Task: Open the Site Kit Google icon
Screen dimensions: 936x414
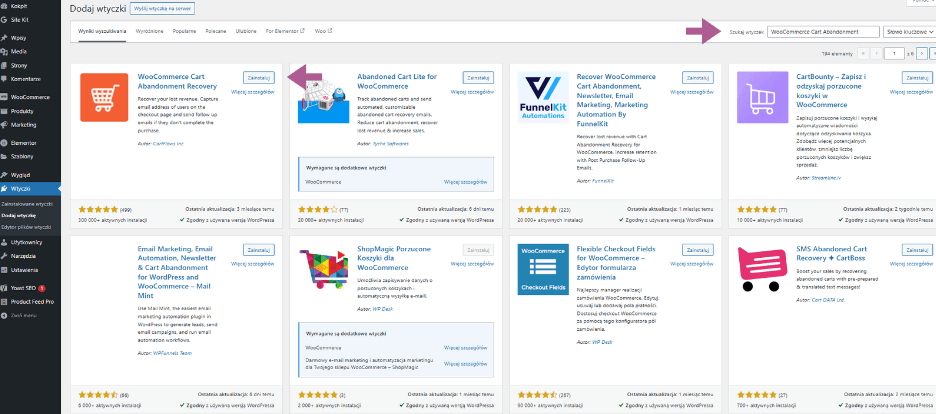Action: click(x=4, y=20)
